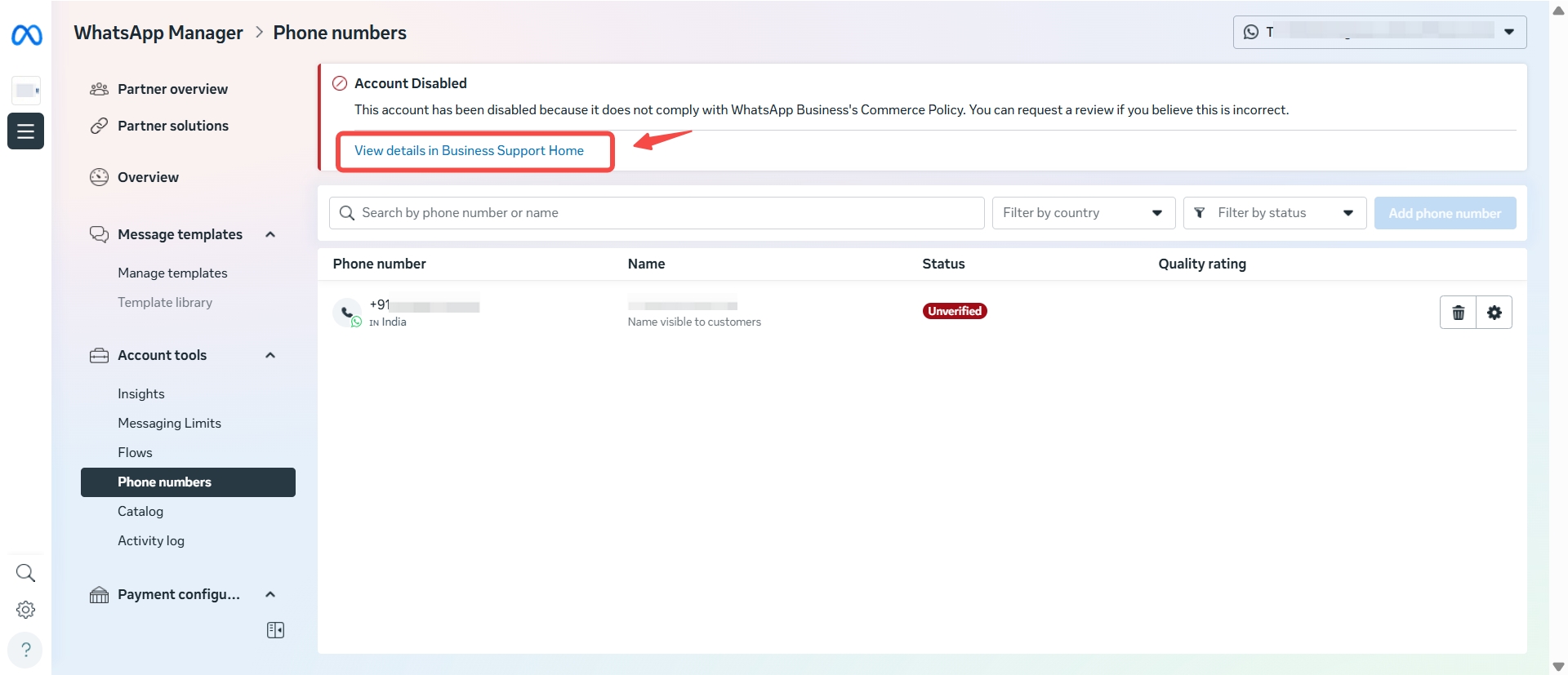Click the phone number search field

point(657,213)
